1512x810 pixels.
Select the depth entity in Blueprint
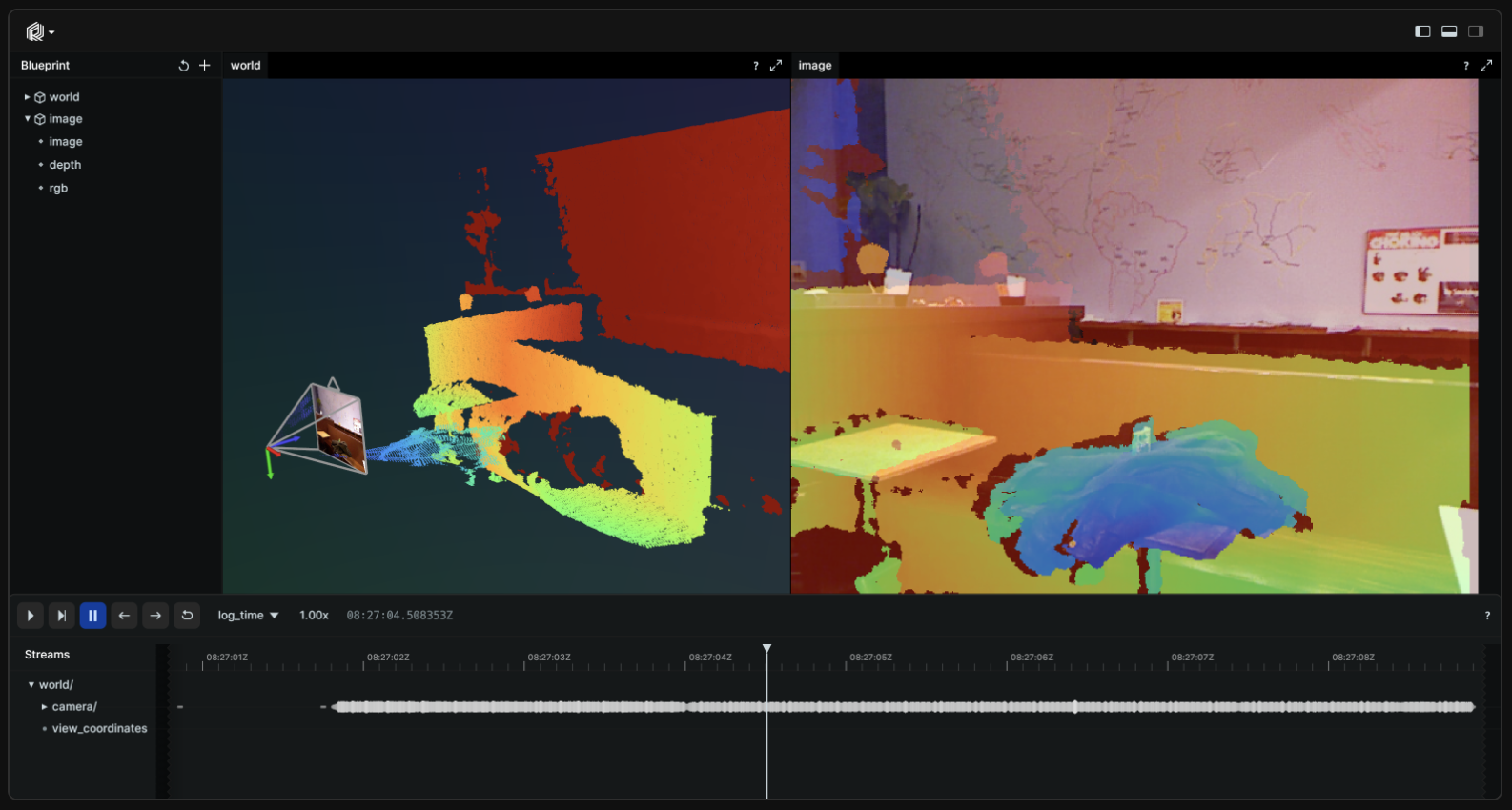65,165
